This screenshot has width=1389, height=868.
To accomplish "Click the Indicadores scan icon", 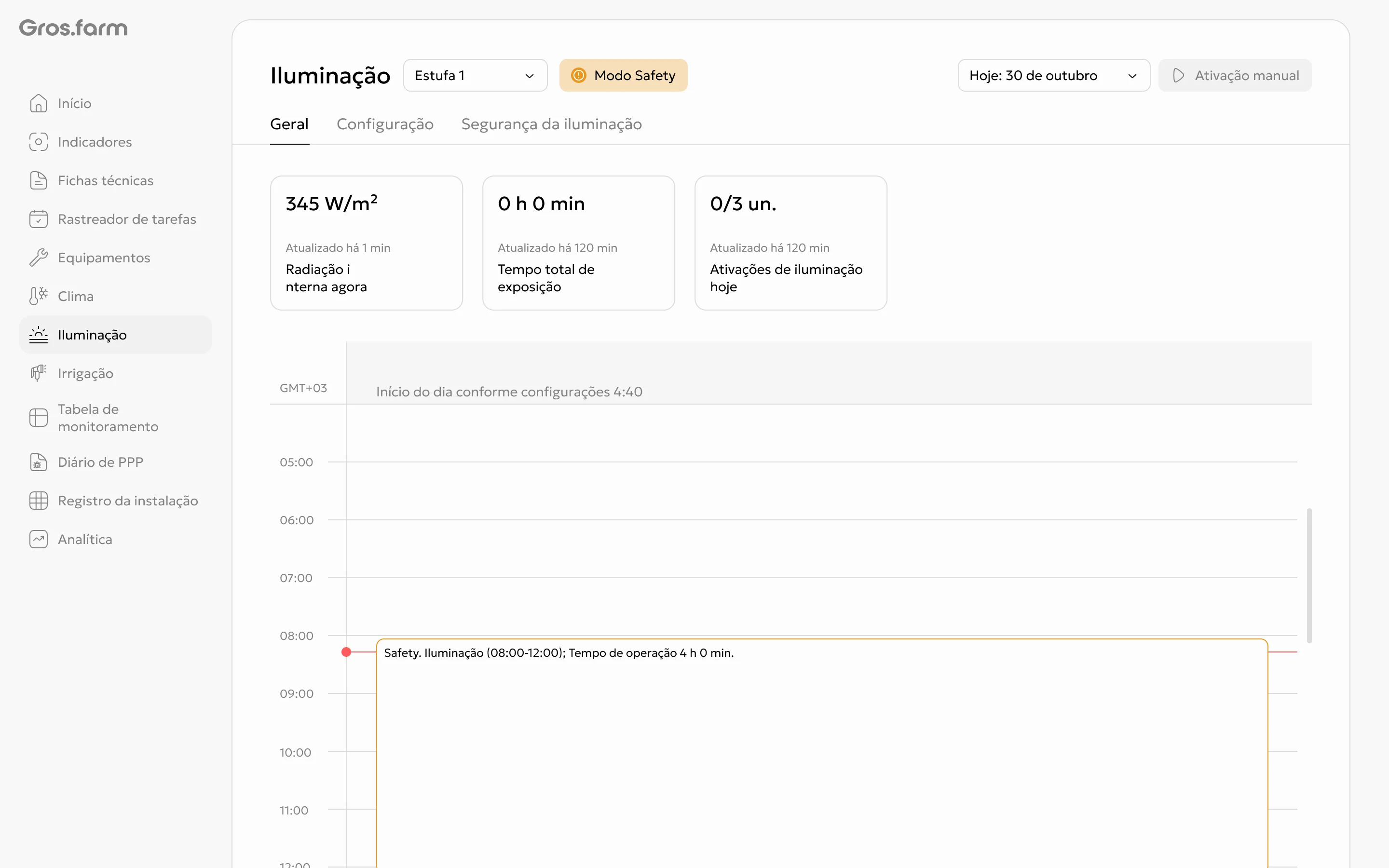I will [39, 142].
